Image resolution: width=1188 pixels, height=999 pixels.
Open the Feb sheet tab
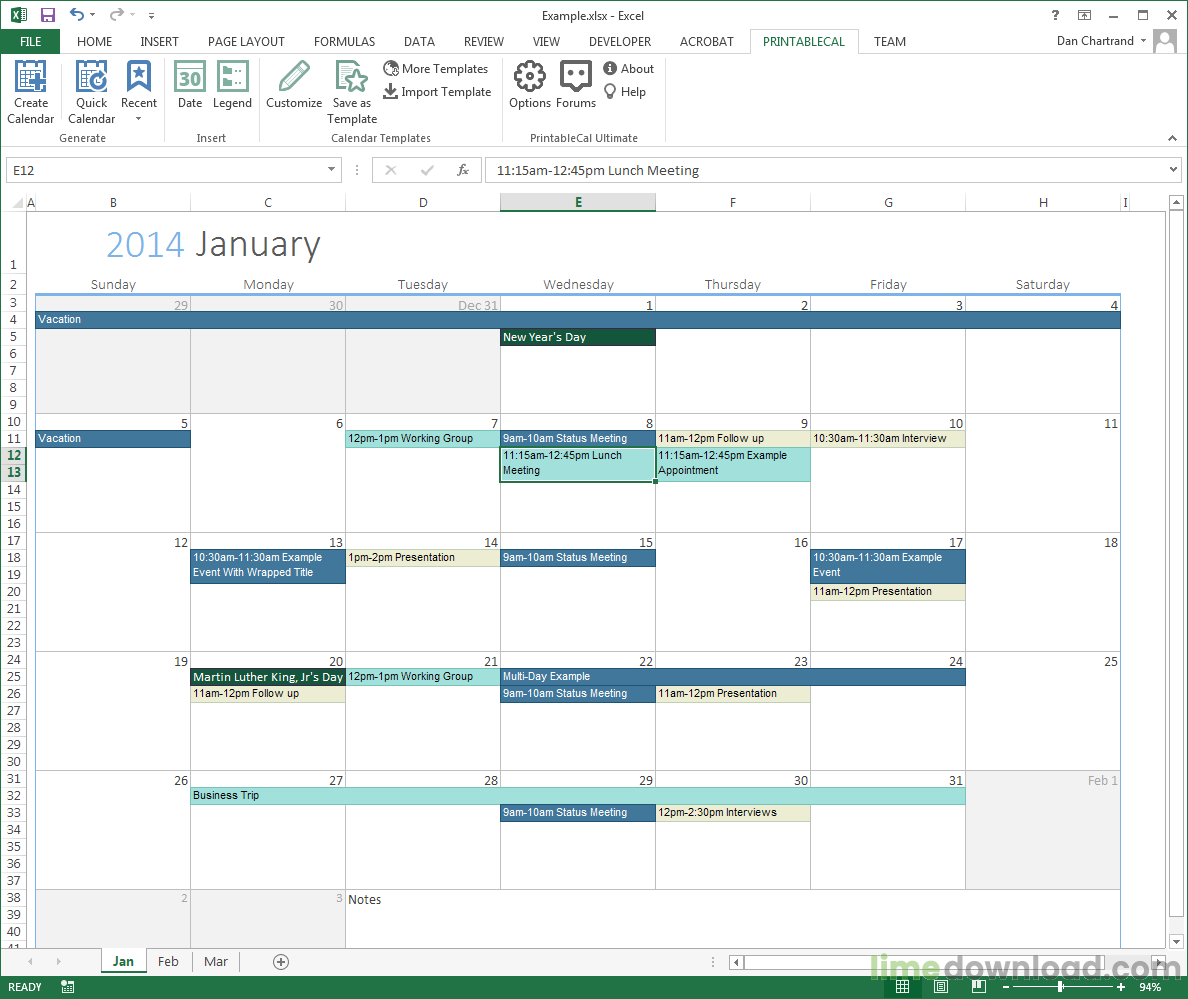[x=167, y=961]
